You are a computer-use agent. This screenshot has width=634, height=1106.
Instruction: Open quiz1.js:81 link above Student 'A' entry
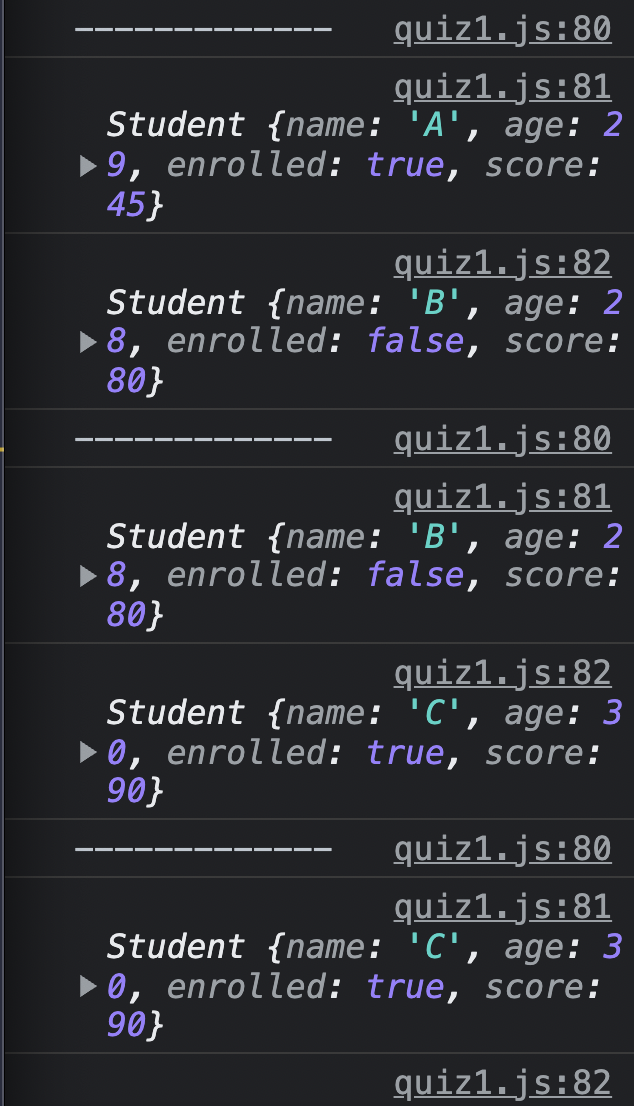click(502, 89)
